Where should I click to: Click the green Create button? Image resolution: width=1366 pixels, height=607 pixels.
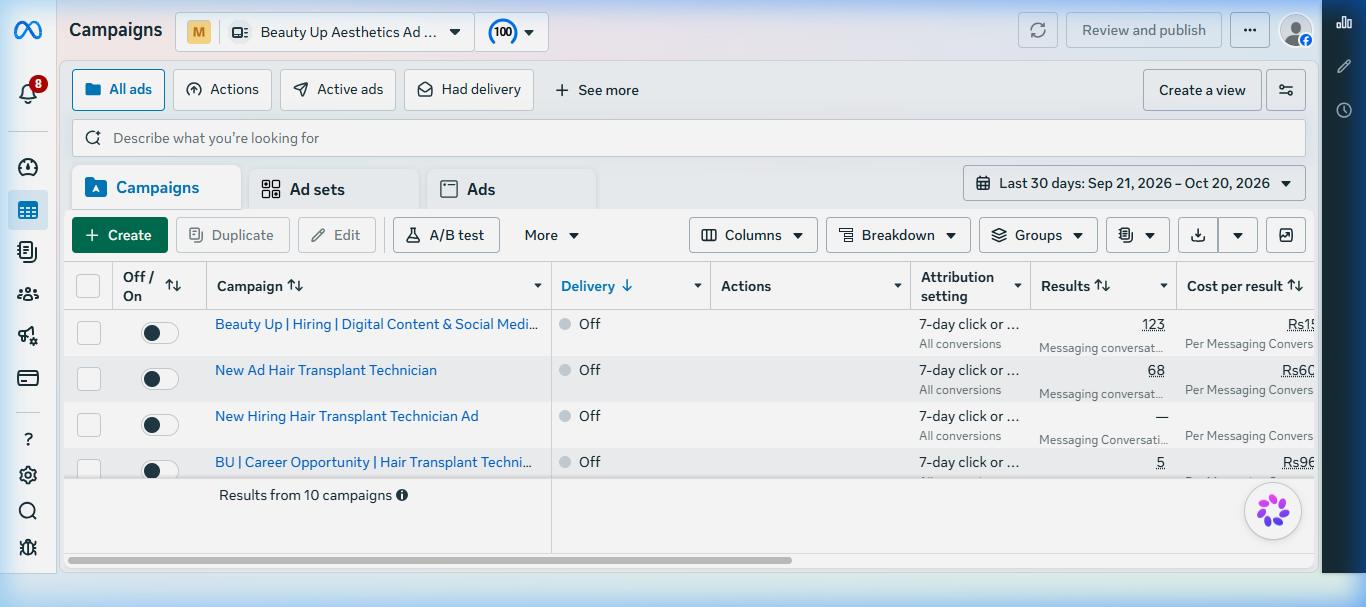120,235
